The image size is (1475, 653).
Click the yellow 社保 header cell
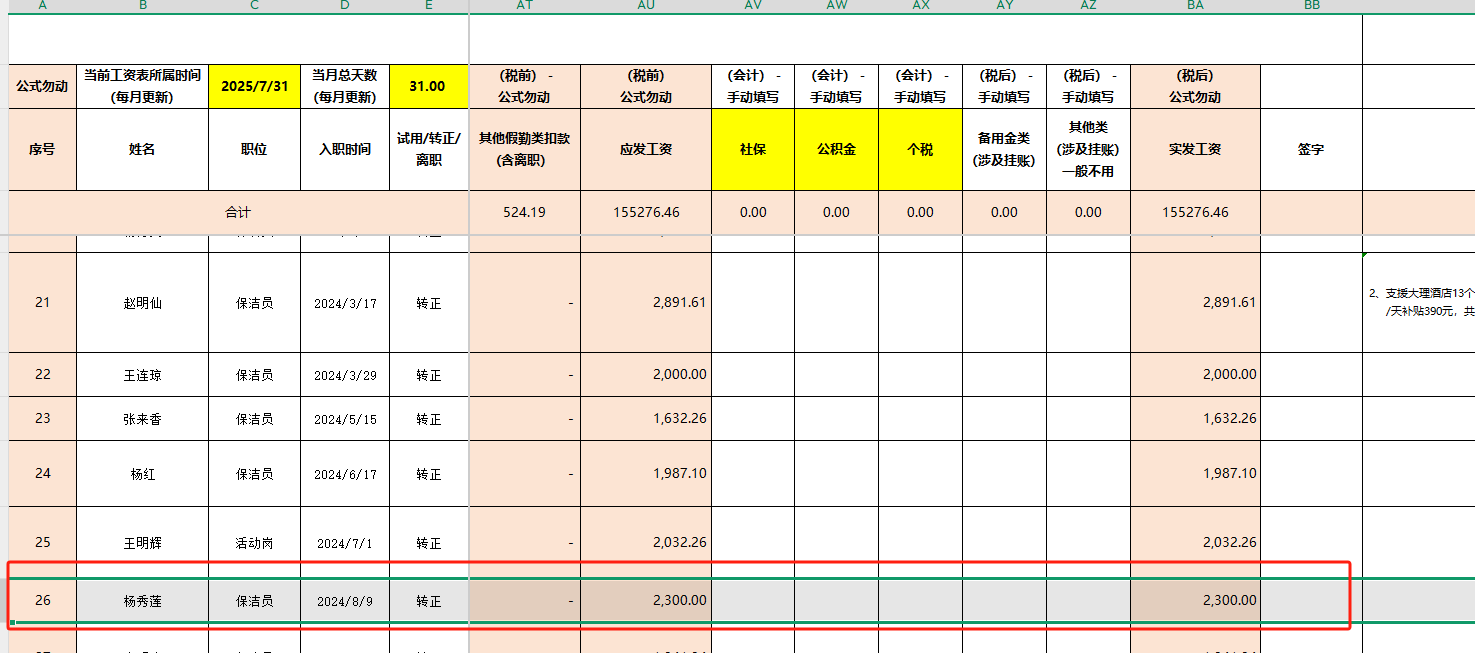(753, 149)
